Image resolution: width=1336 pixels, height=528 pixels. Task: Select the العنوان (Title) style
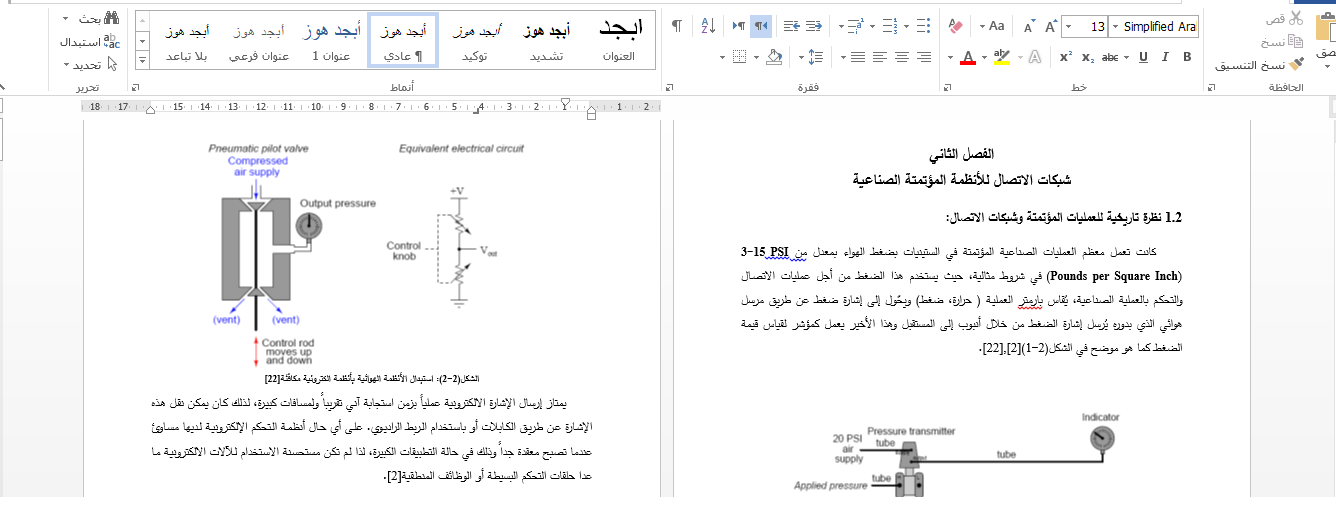tap(620, 40)
